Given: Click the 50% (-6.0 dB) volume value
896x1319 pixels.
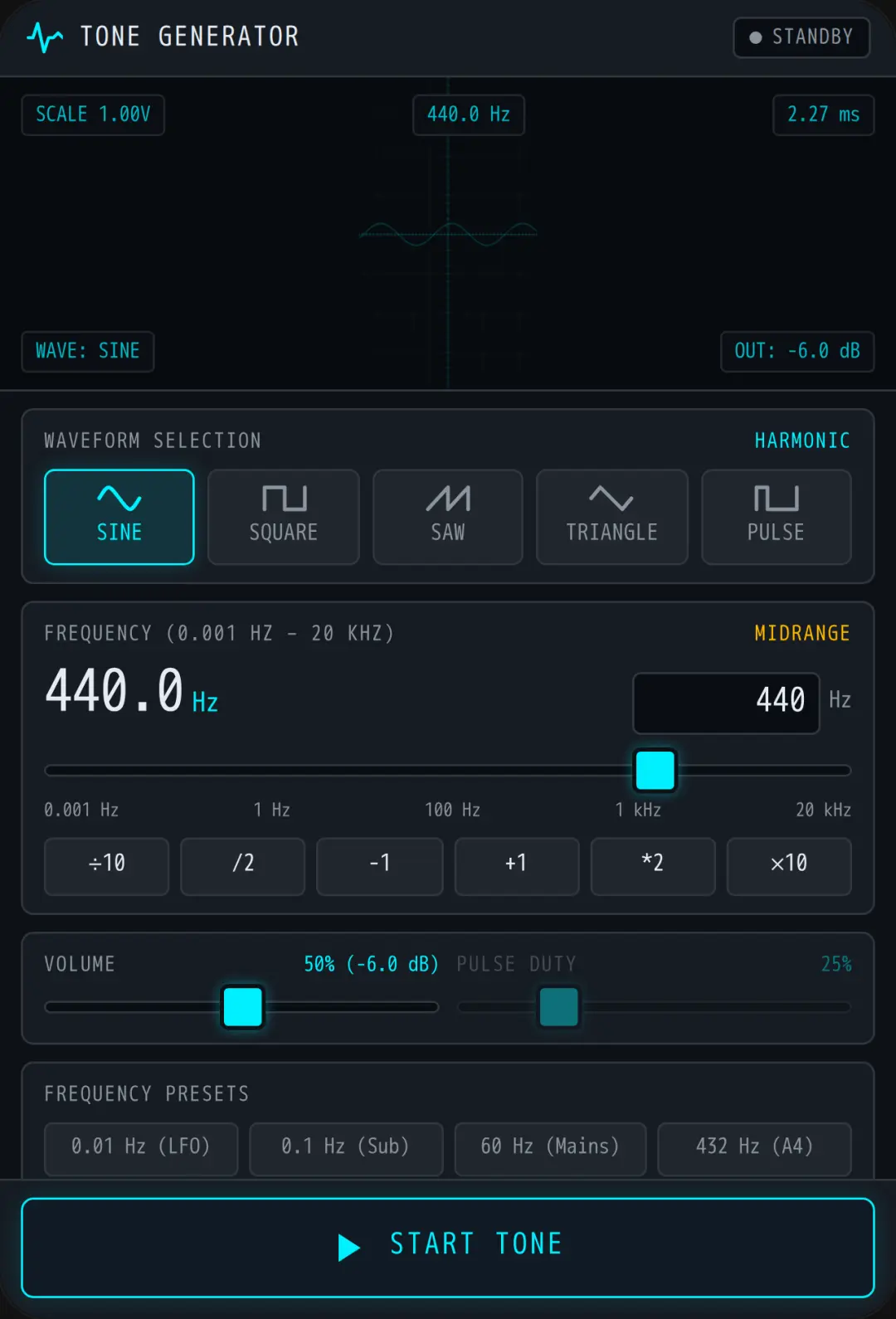Looking at the screenshot, I should (371, 964).
